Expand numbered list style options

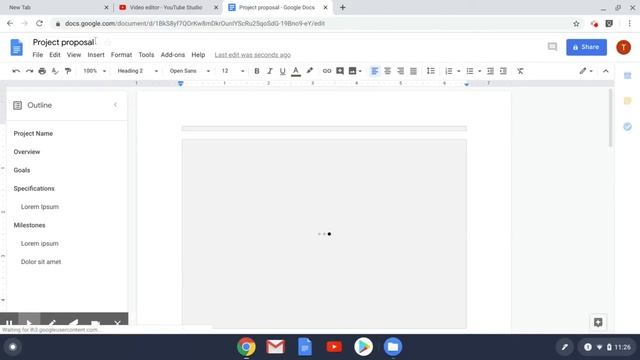[459, 71]
